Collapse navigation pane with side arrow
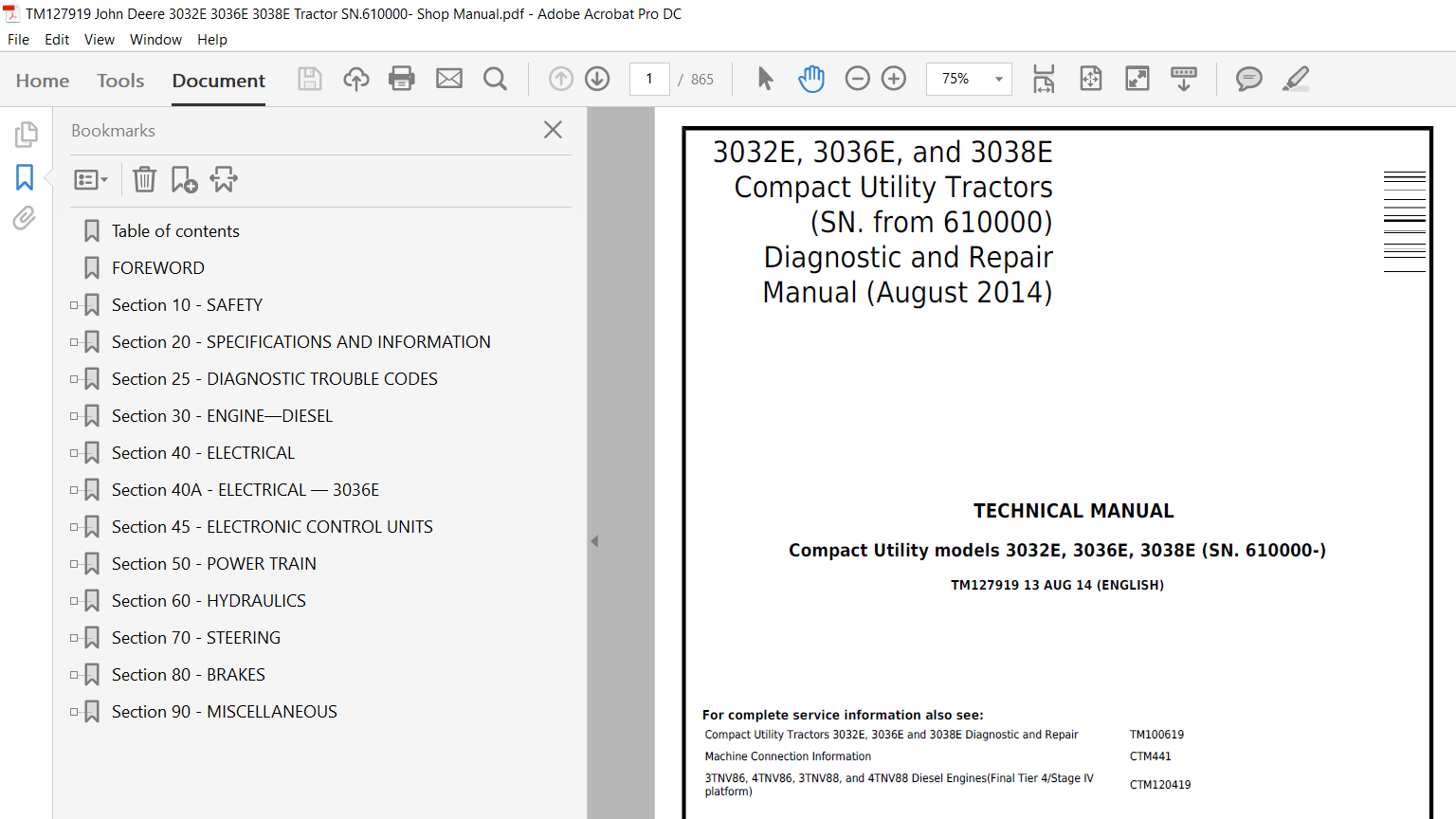 tap(594, 541)
